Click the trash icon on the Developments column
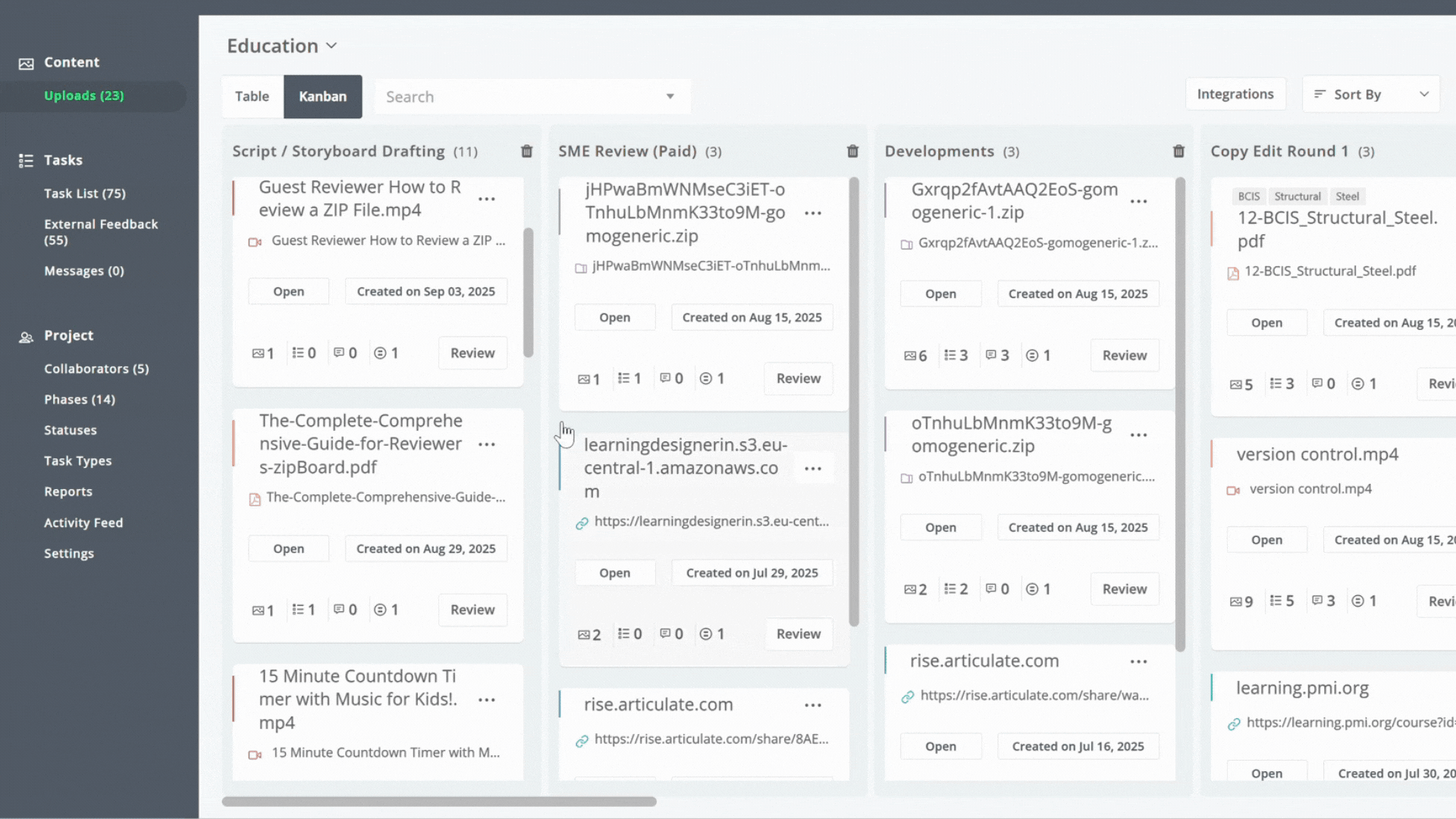1456x819 pixels. (x=1178, y=151)
